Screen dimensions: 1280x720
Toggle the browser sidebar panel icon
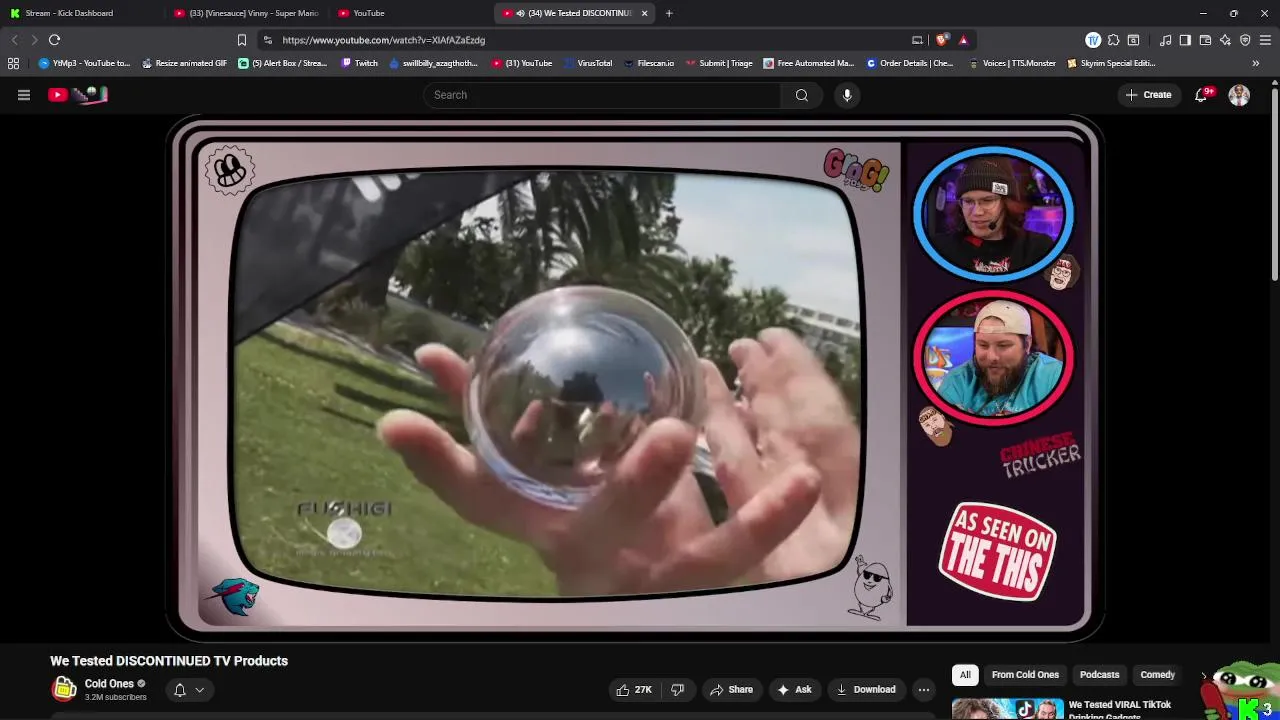[x=1185, y=40]
